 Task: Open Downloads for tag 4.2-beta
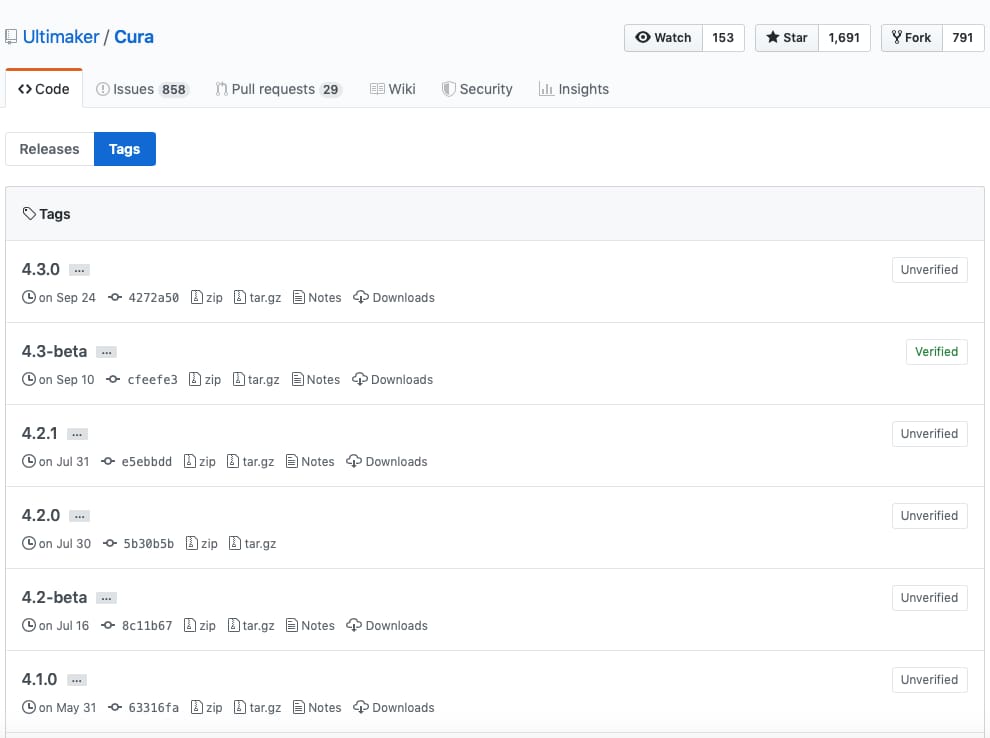tap(387, 626)
